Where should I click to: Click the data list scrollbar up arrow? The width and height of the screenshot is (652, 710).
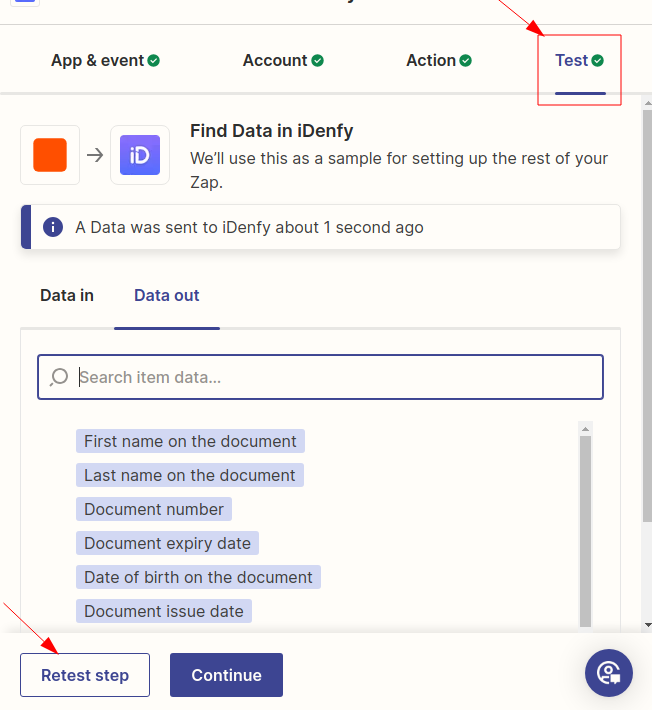point(585,428)
